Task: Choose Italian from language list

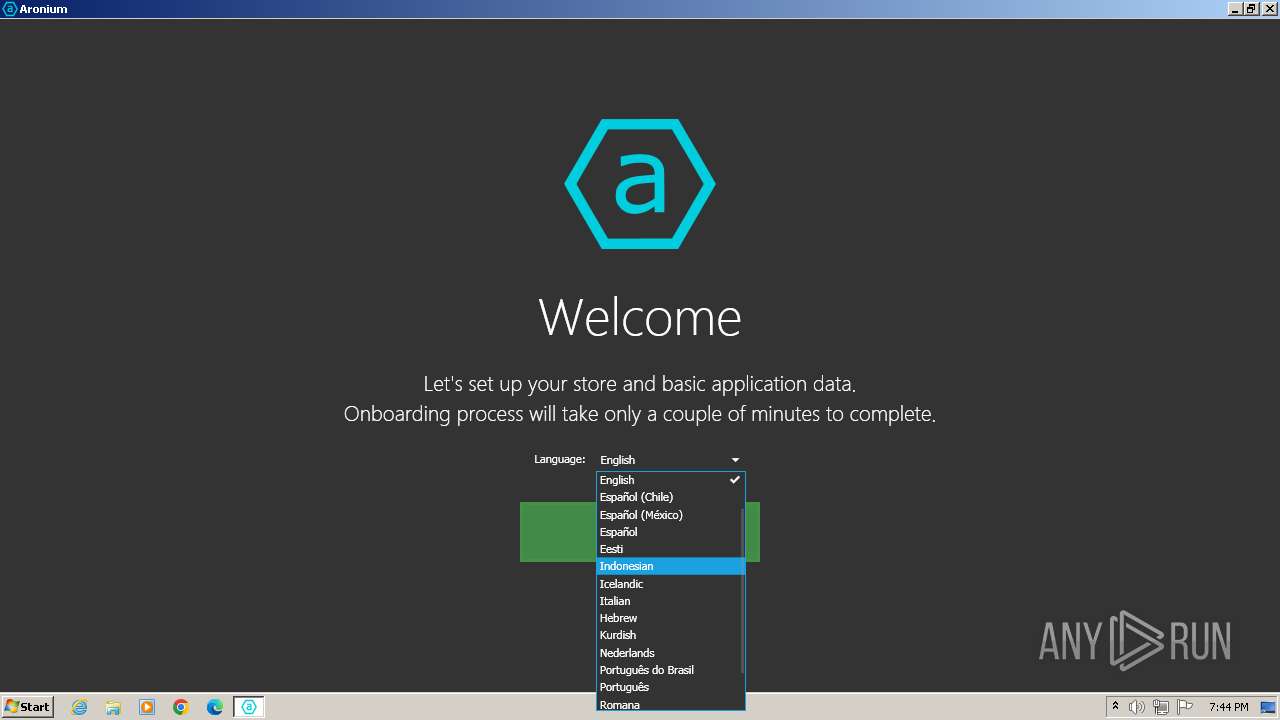Action: coord(670,601)
